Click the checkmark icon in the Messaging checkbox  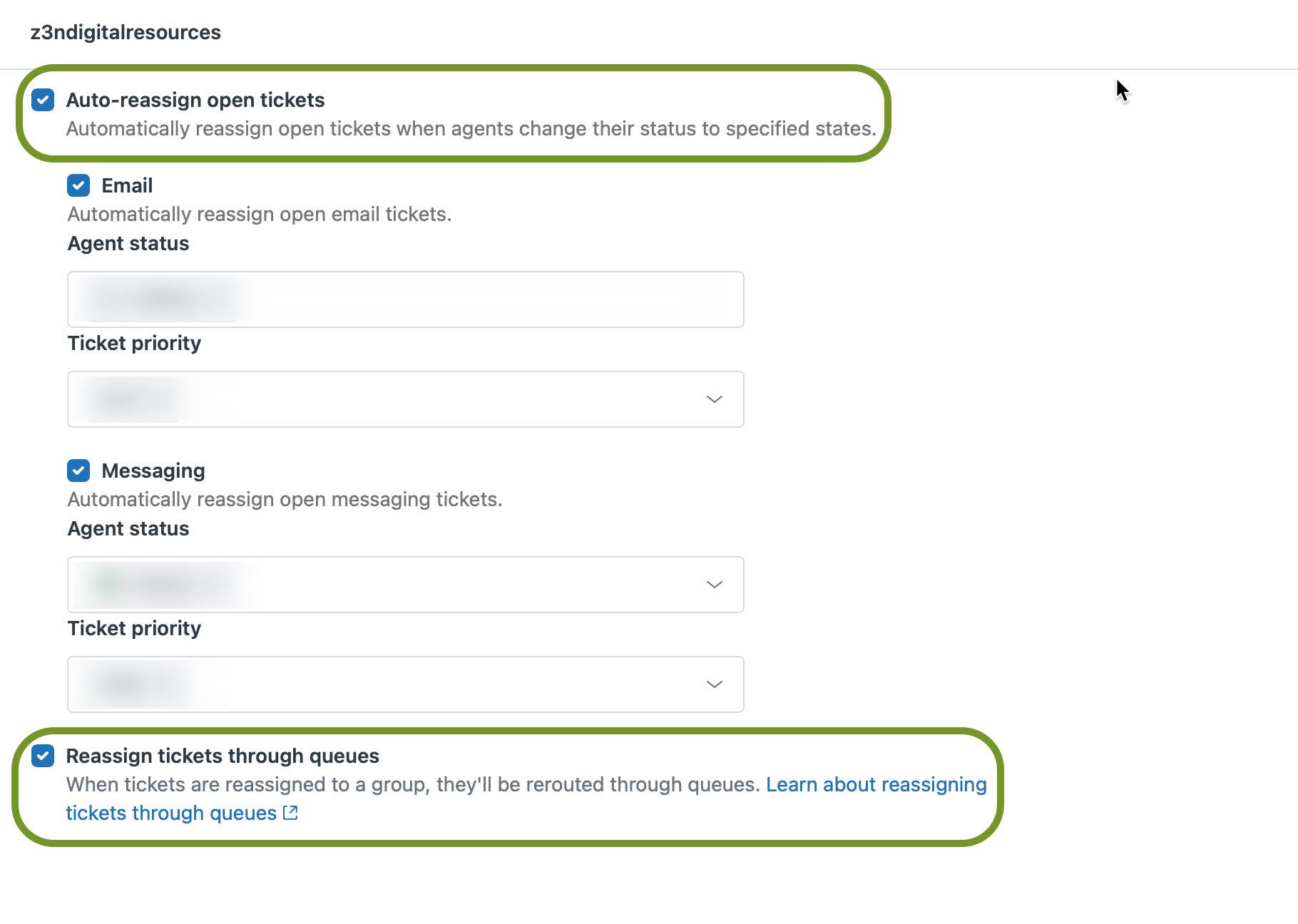(78, 471)
